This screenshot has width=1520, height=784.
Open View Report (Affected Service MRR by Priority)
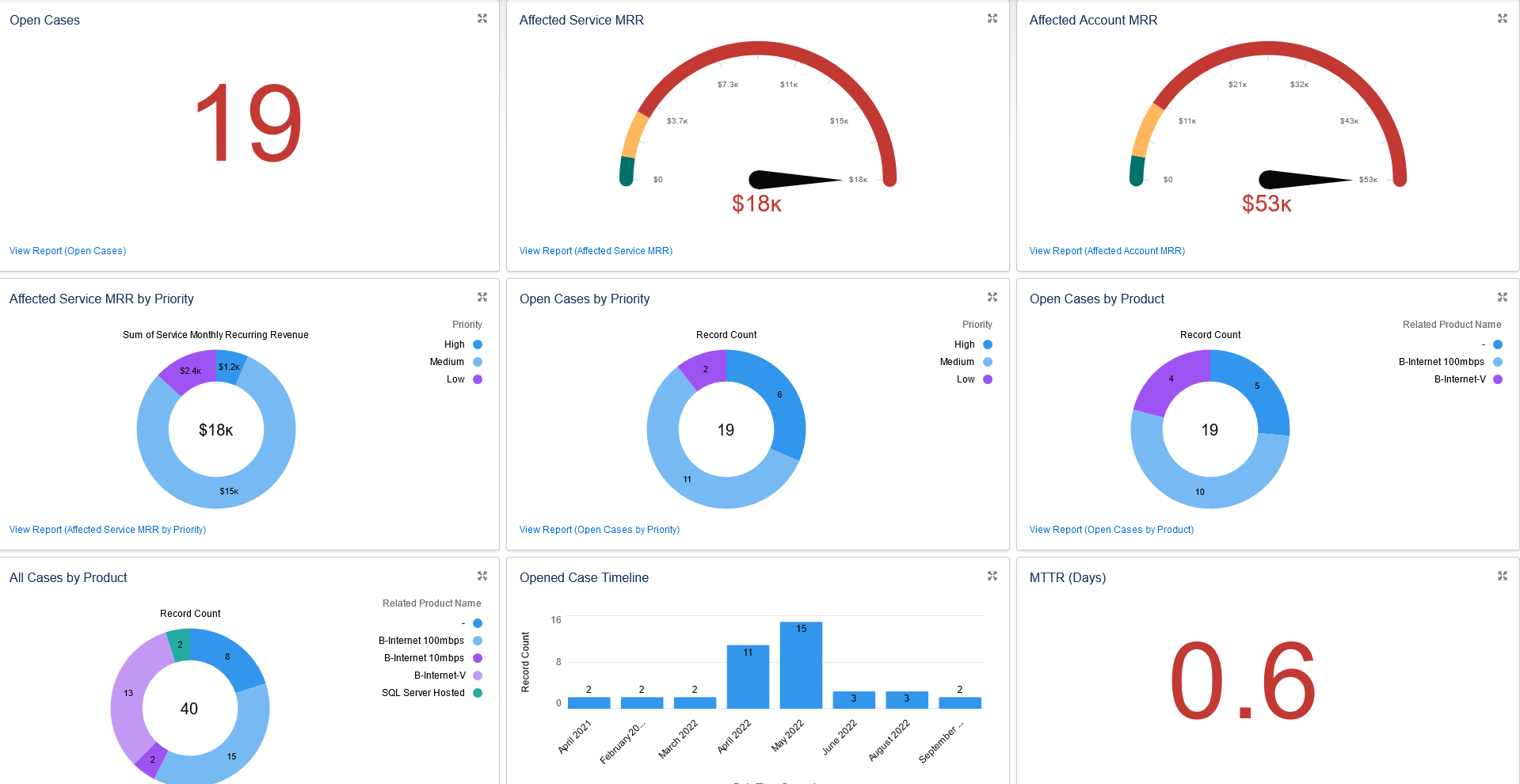point(108,530)
